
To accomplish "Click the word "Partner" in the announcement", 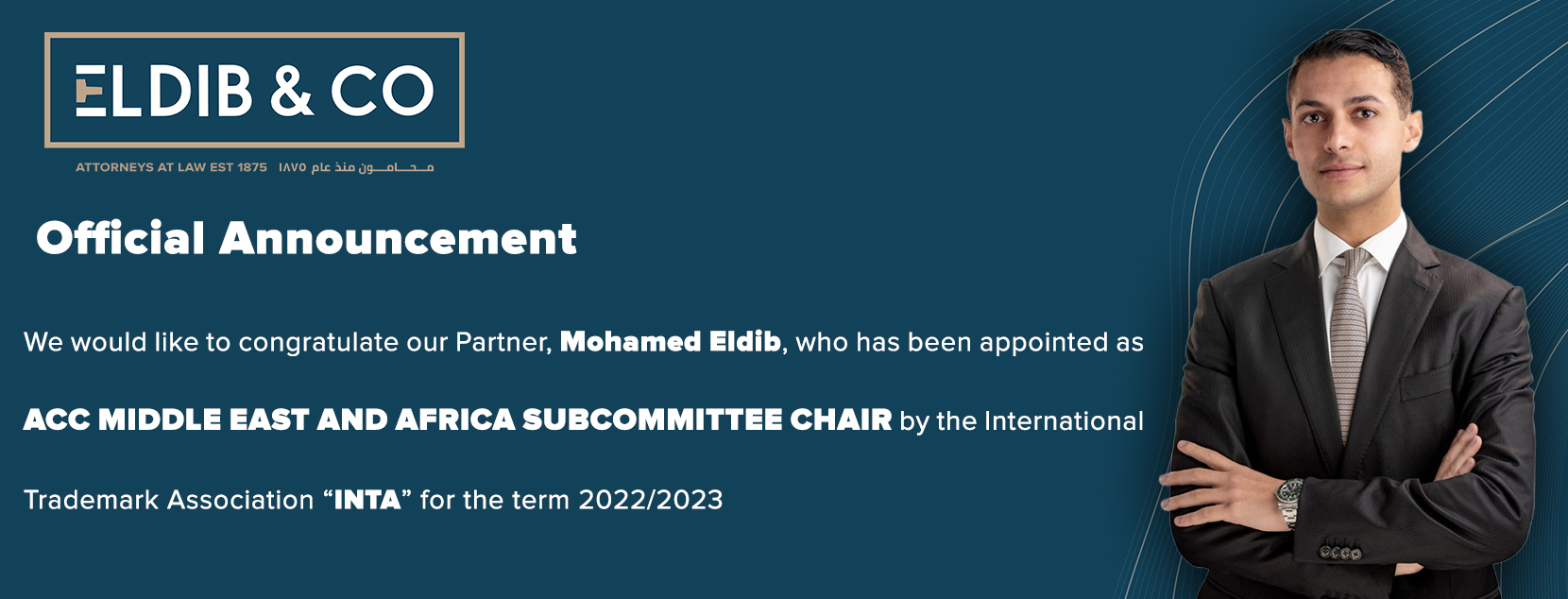I will tap(503, 342).
